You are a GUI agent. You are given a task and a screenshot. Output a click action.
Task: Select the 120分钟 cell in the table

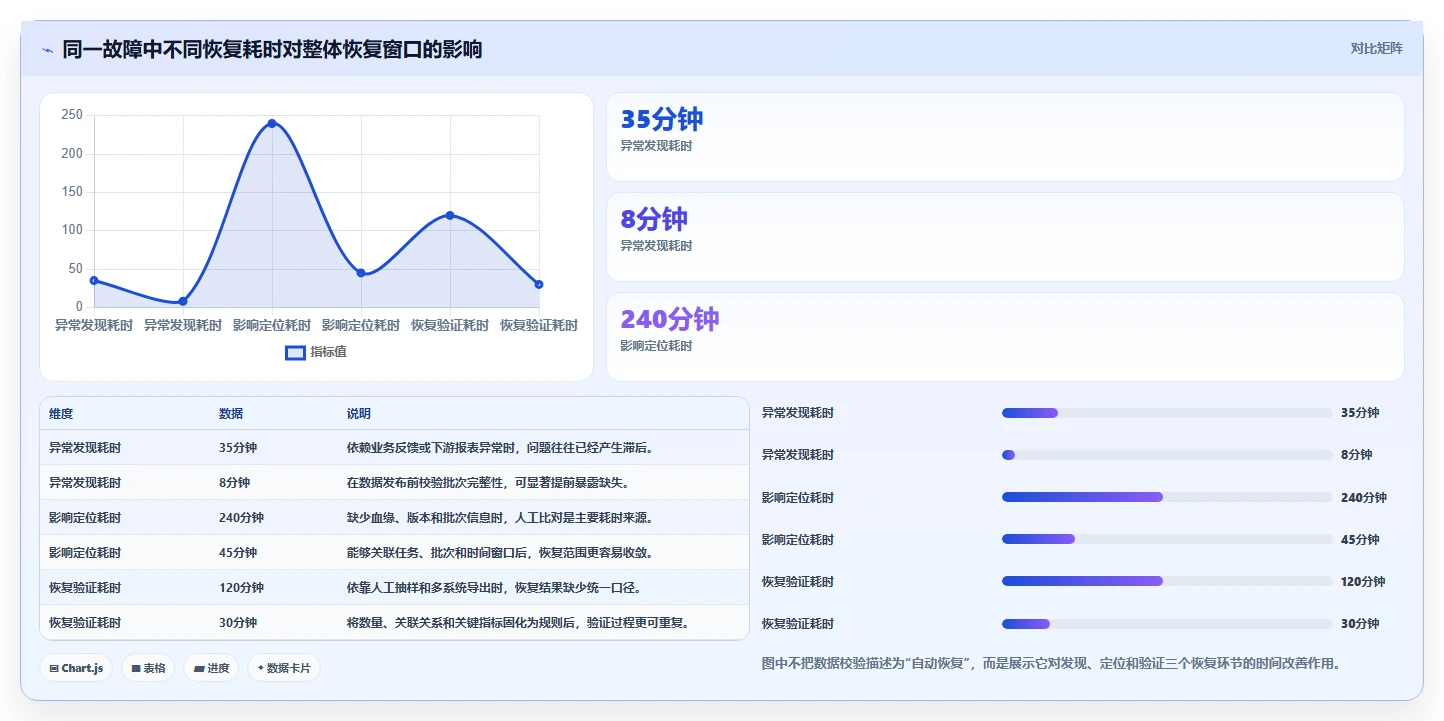(241, 588)
